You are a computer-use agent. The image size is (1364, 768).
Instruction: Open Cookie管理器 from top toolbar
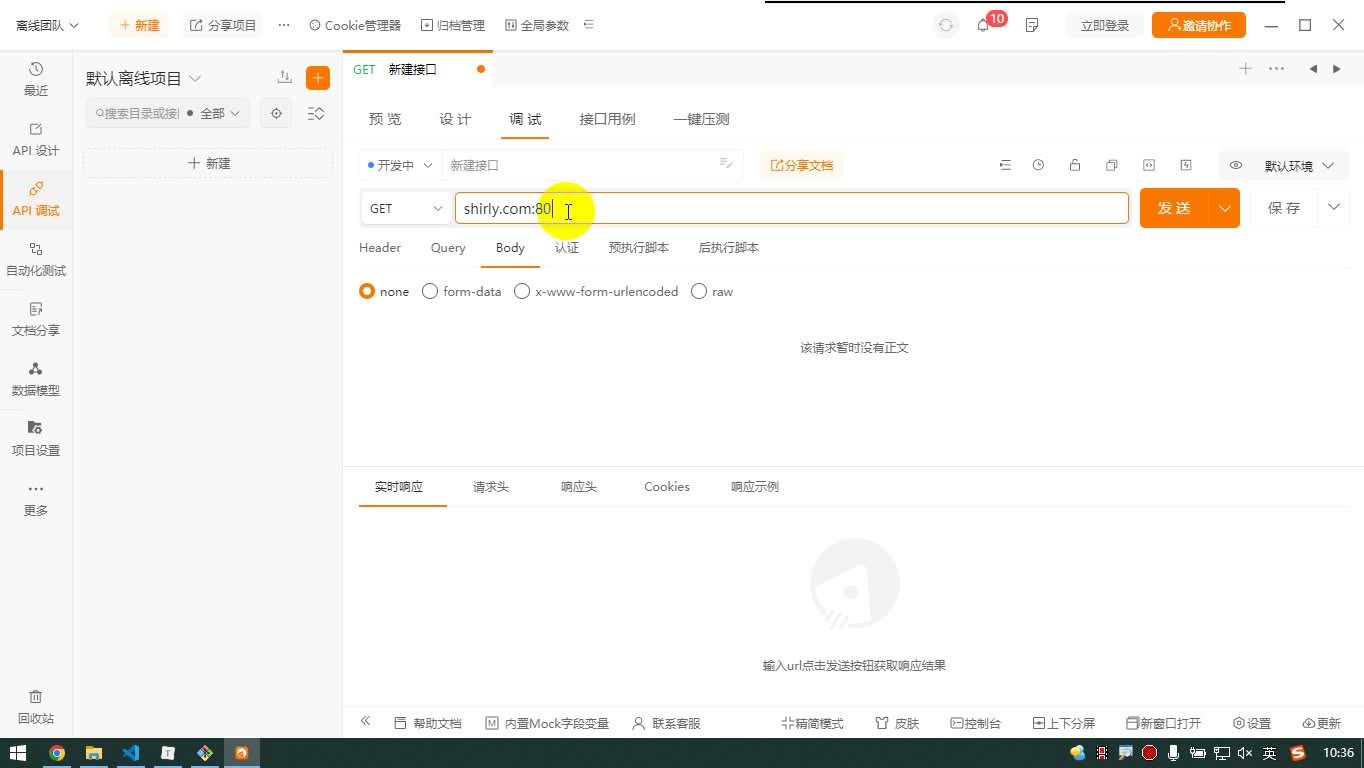[355, 25]
